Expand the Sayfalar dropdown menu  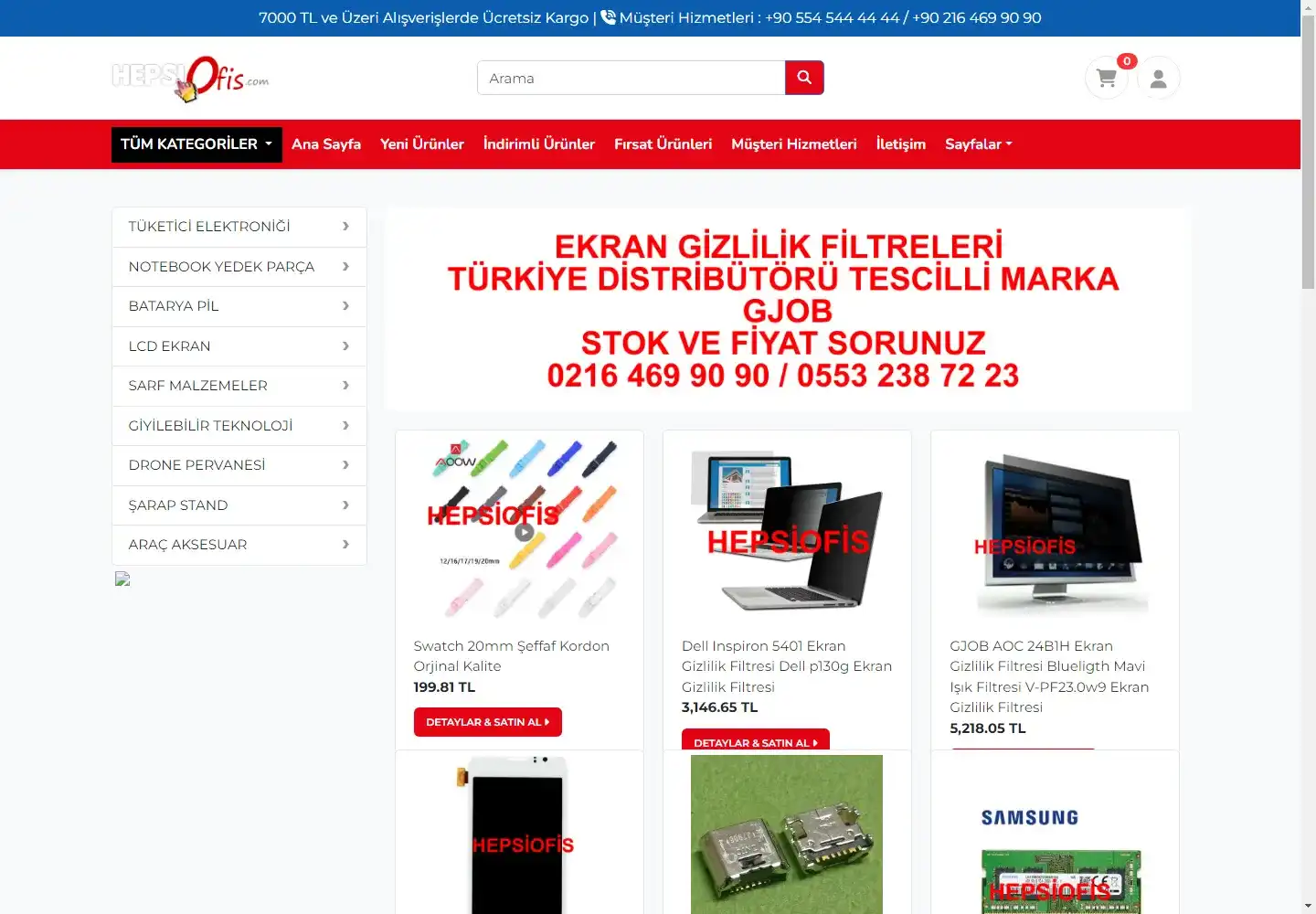[979, 144]
